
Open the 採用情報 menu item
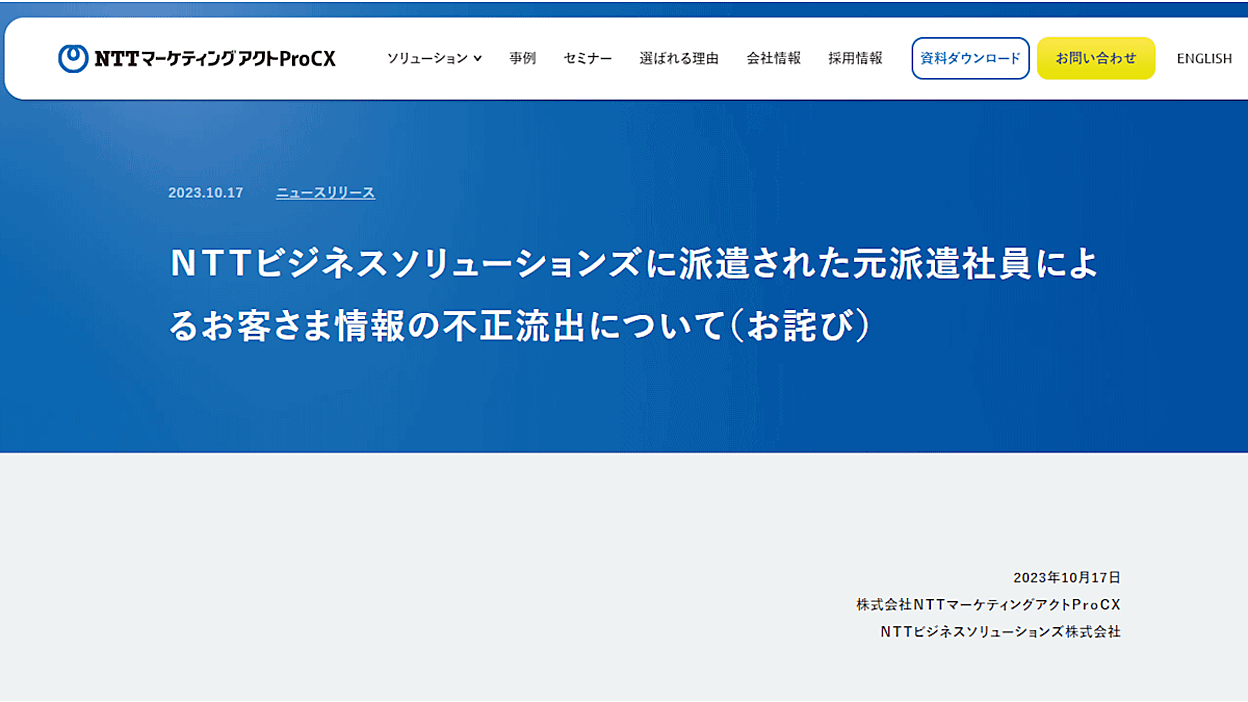855,59
